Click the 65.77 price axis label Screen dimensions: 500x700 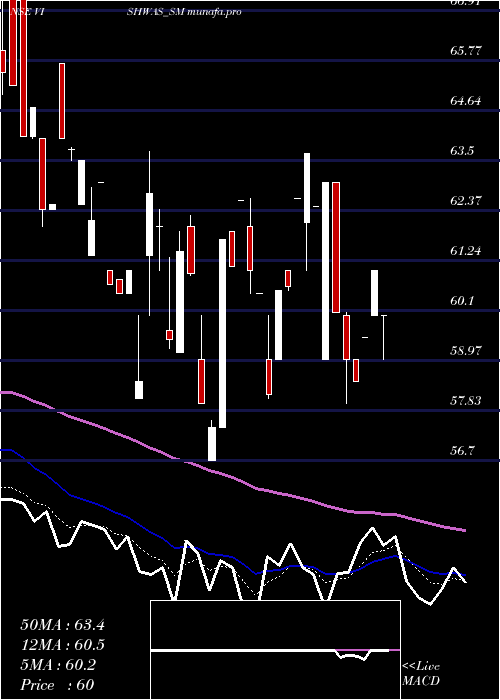pos(466,50)
